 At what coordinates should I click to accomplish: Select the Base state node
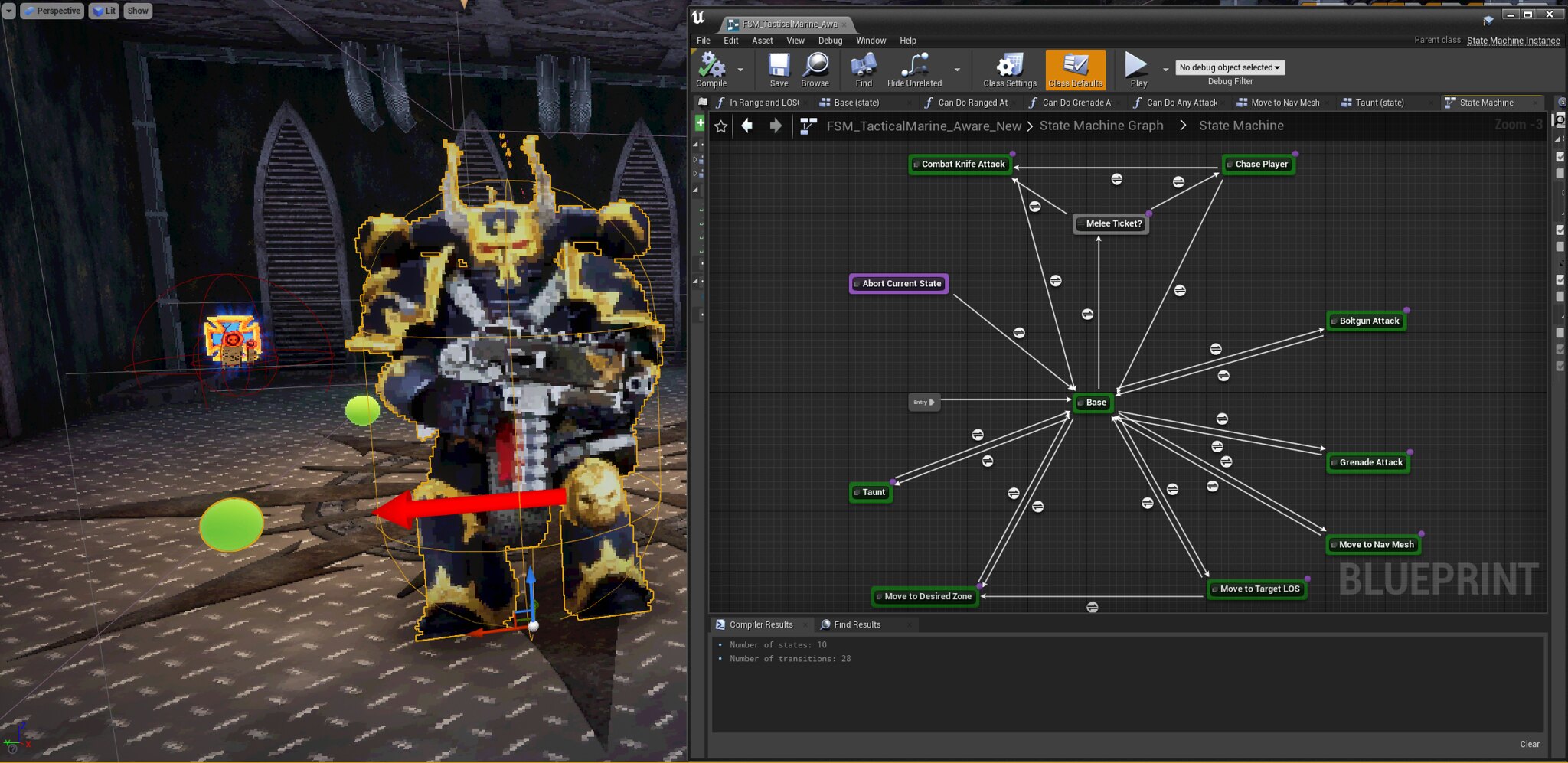pos(1093,403)
